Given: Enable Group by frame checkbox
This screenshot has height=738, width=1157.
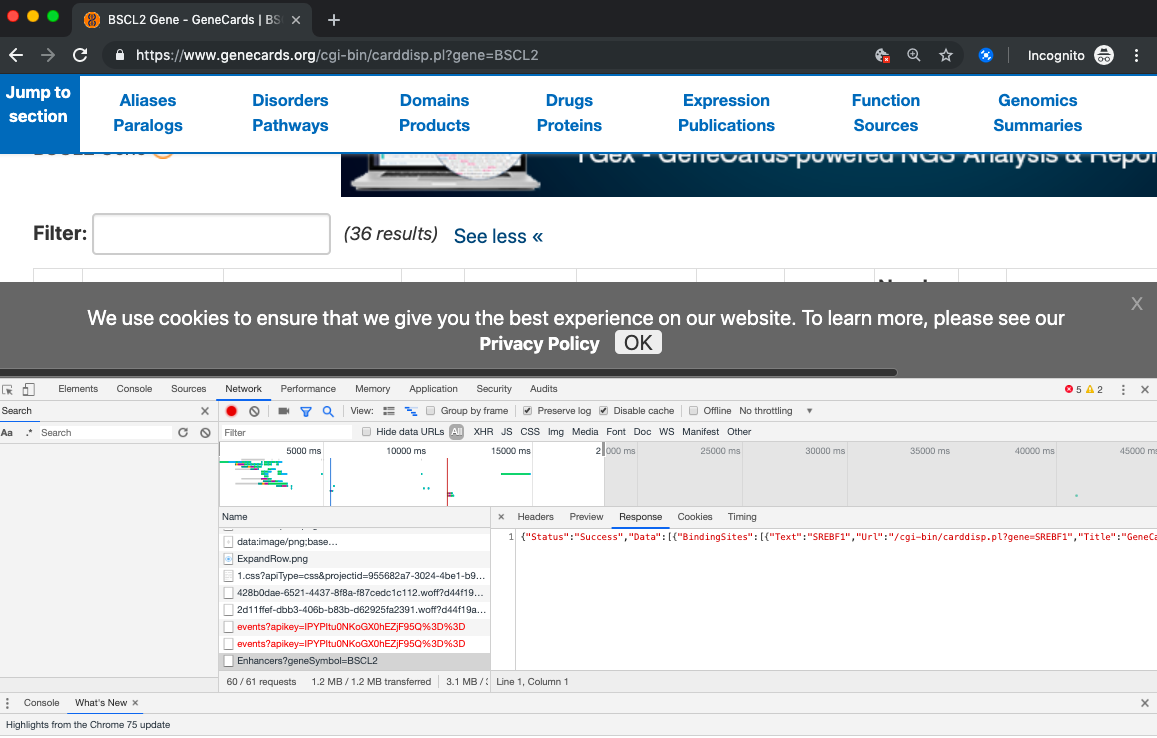Looking at the screenshot, I should click(430, 411).
